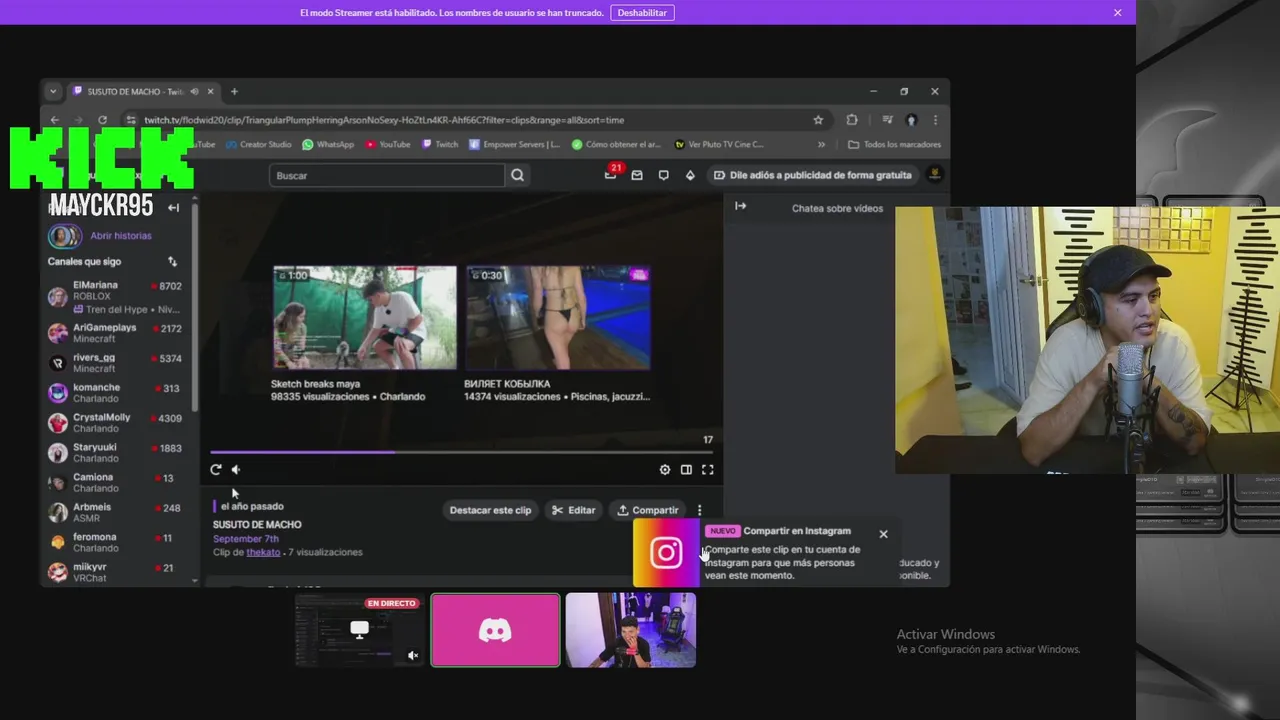Show more bookmarks with chevron
Image resolution: width=1280 pixels, height=720 pixels.
point(821,144)
